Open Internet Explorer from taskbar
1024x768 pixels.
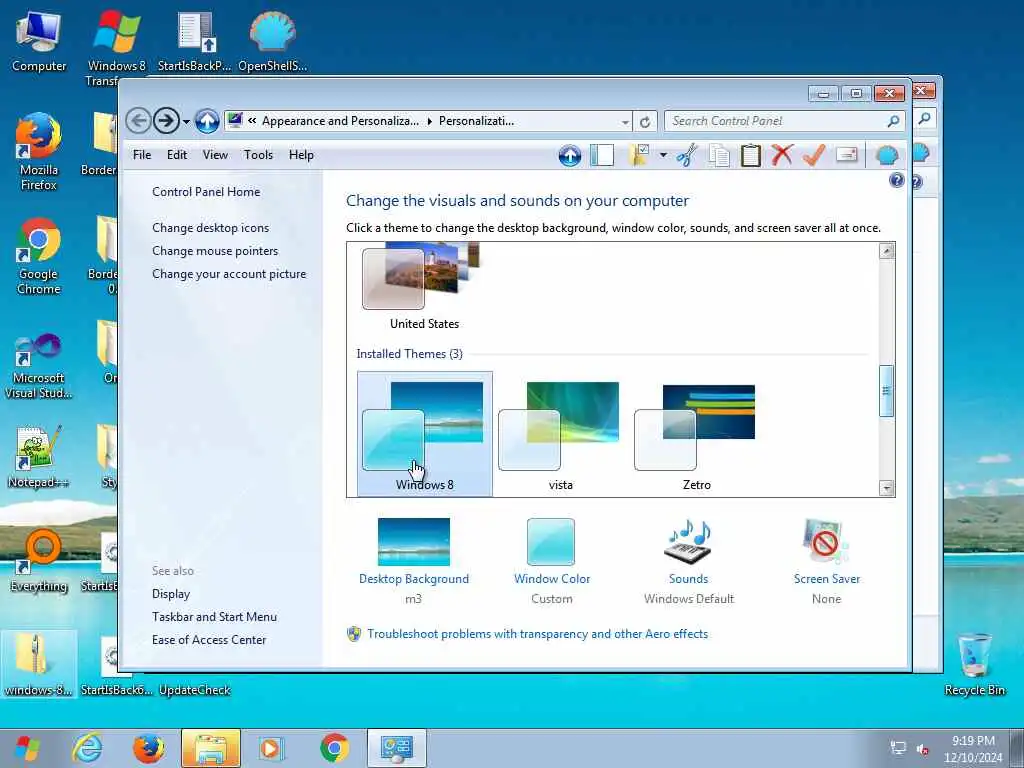click(x=88, y=748)
